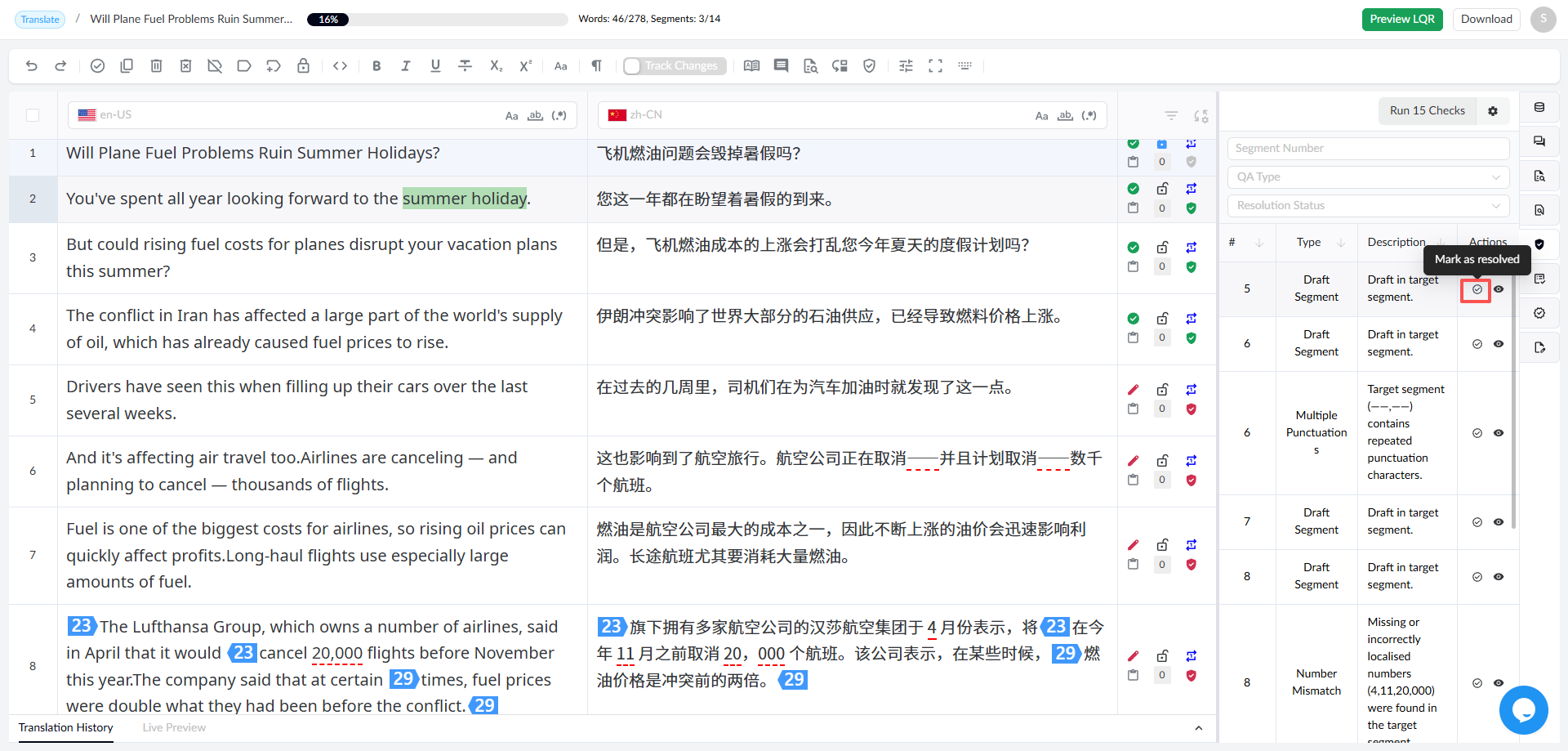Open the Resolution Status dropdown
Viewport: 1568px width, 751px height.
pyautogui.click(x=1368, y=206)
